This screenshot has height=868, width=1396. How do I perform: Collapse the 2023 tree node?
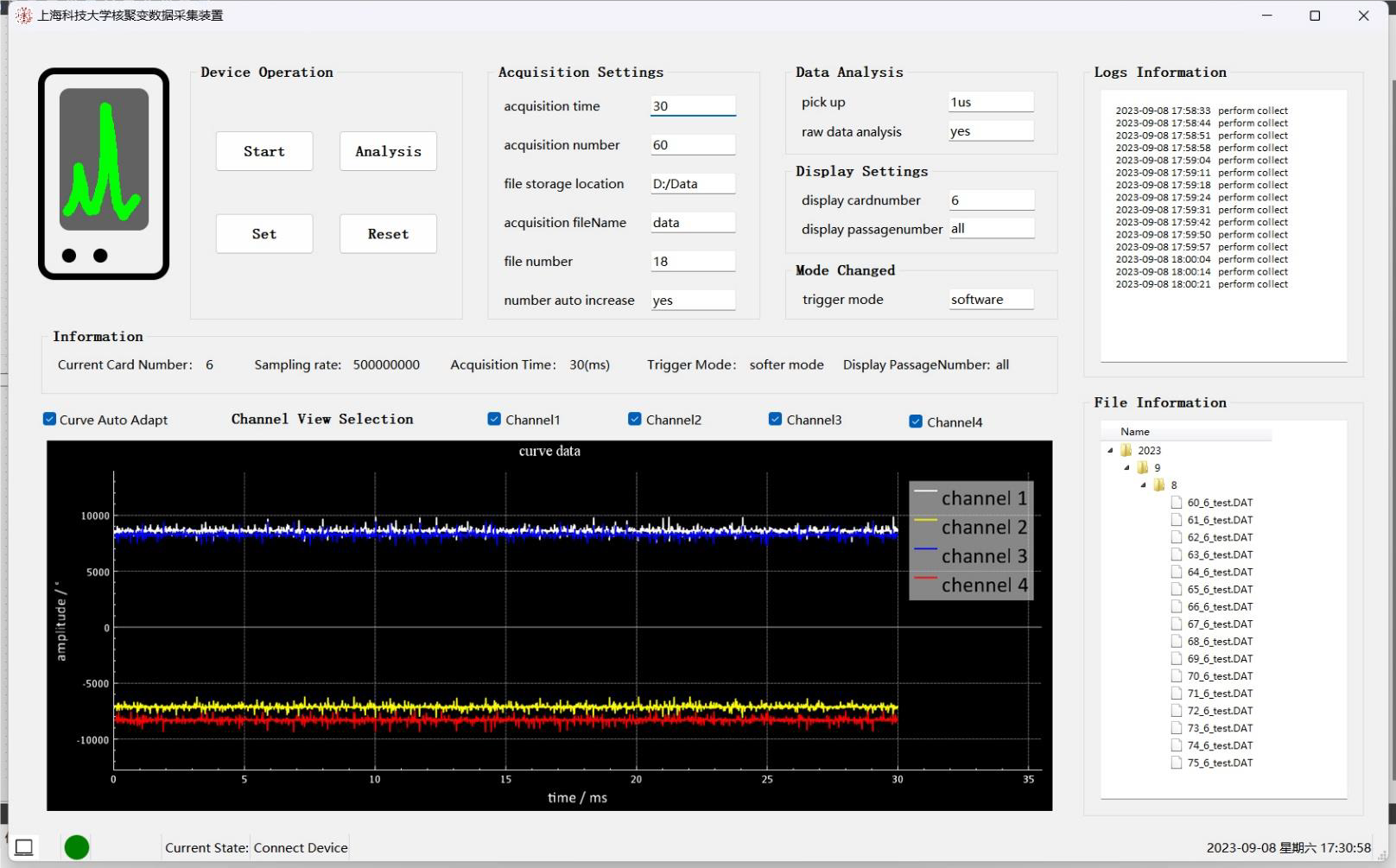click(1110, 450)
